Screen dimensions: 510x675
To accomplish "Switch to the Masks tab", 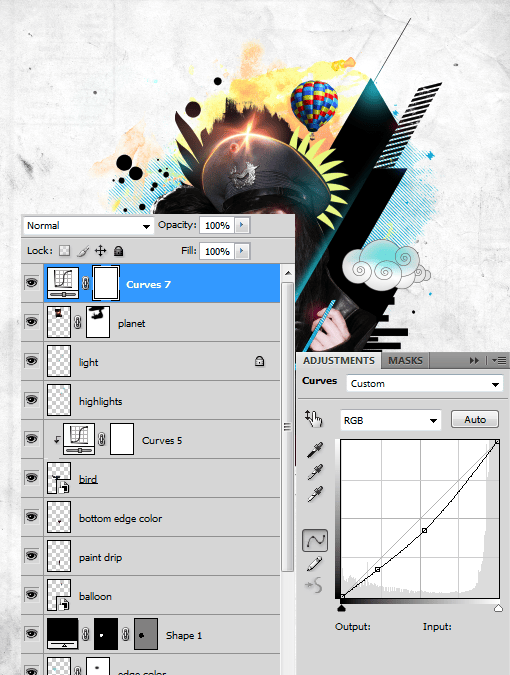I will [405, 360].
